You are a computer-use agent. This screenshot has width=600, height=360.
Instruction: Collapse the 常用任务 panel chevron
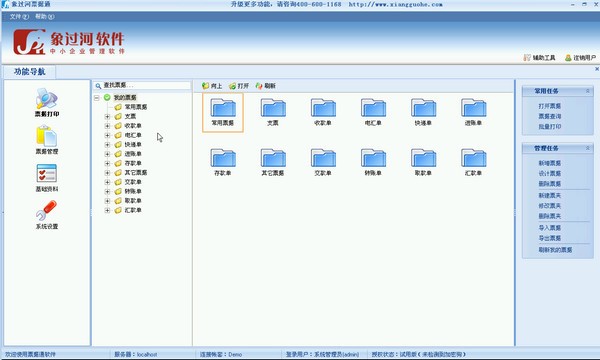pos(588,91)
